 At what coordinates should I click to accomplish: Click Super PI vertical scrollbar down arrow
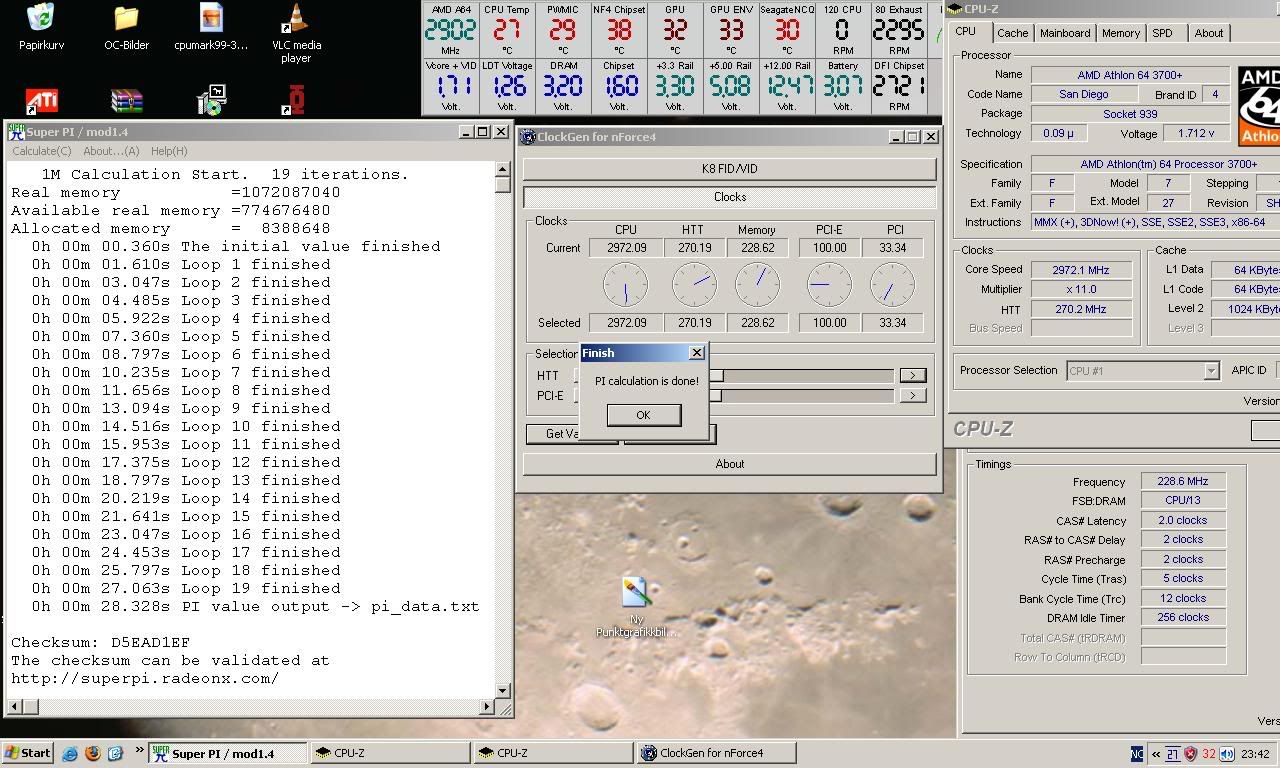pos(502,689)
